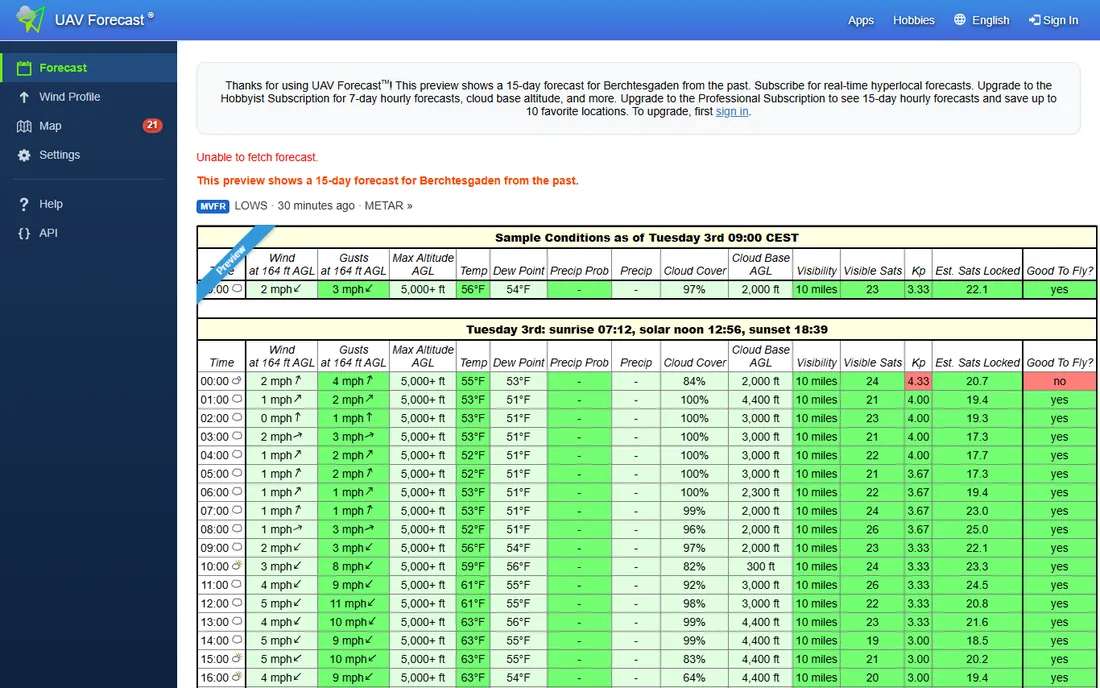Click wind direction arrow in 12:00 row
1100x688 pixels.
[x=298, y=603]
